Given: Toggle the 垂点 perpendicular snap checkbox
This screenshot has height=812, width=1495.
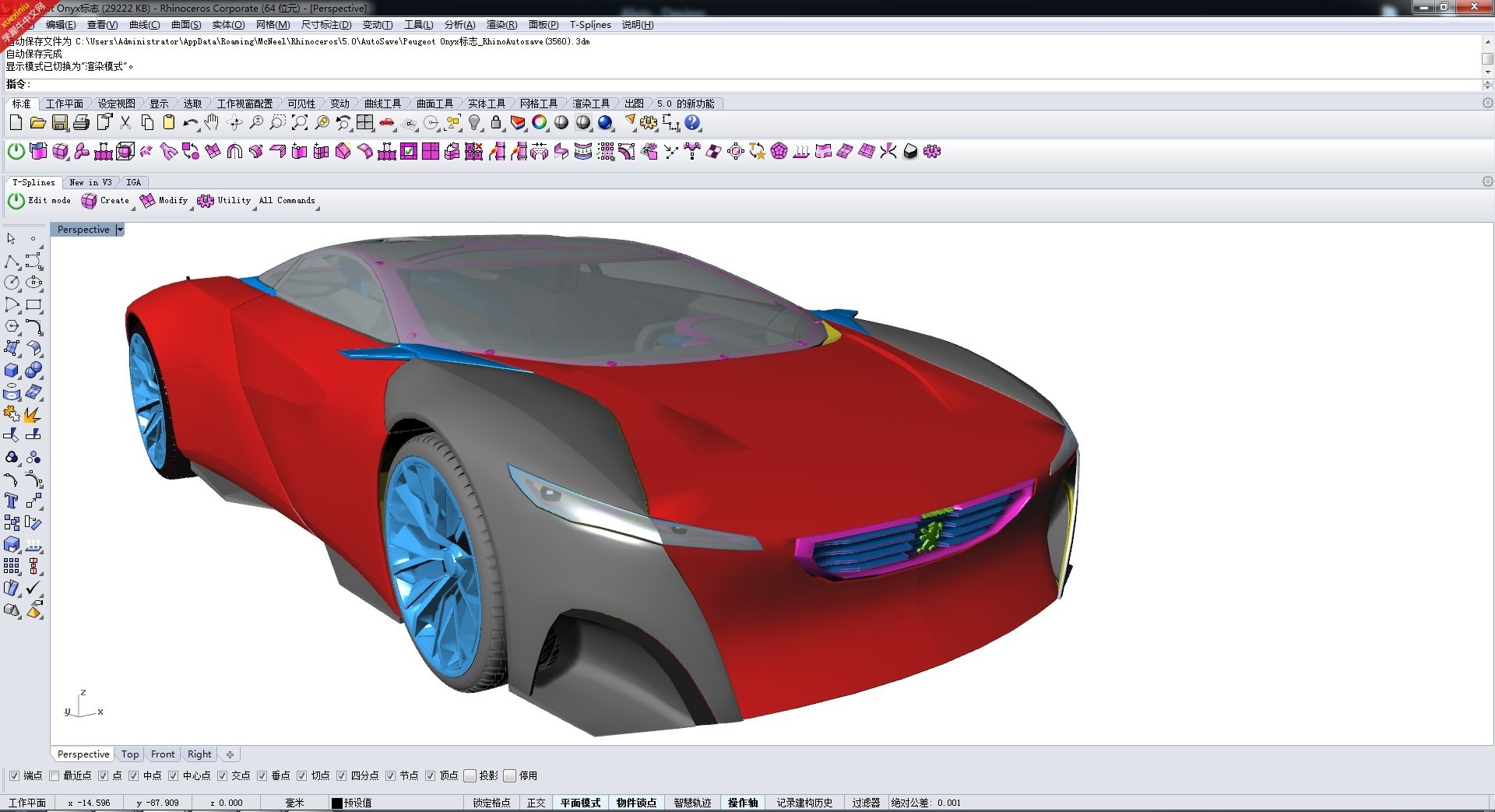Looking at the screenshot, I should coord(262,775).
